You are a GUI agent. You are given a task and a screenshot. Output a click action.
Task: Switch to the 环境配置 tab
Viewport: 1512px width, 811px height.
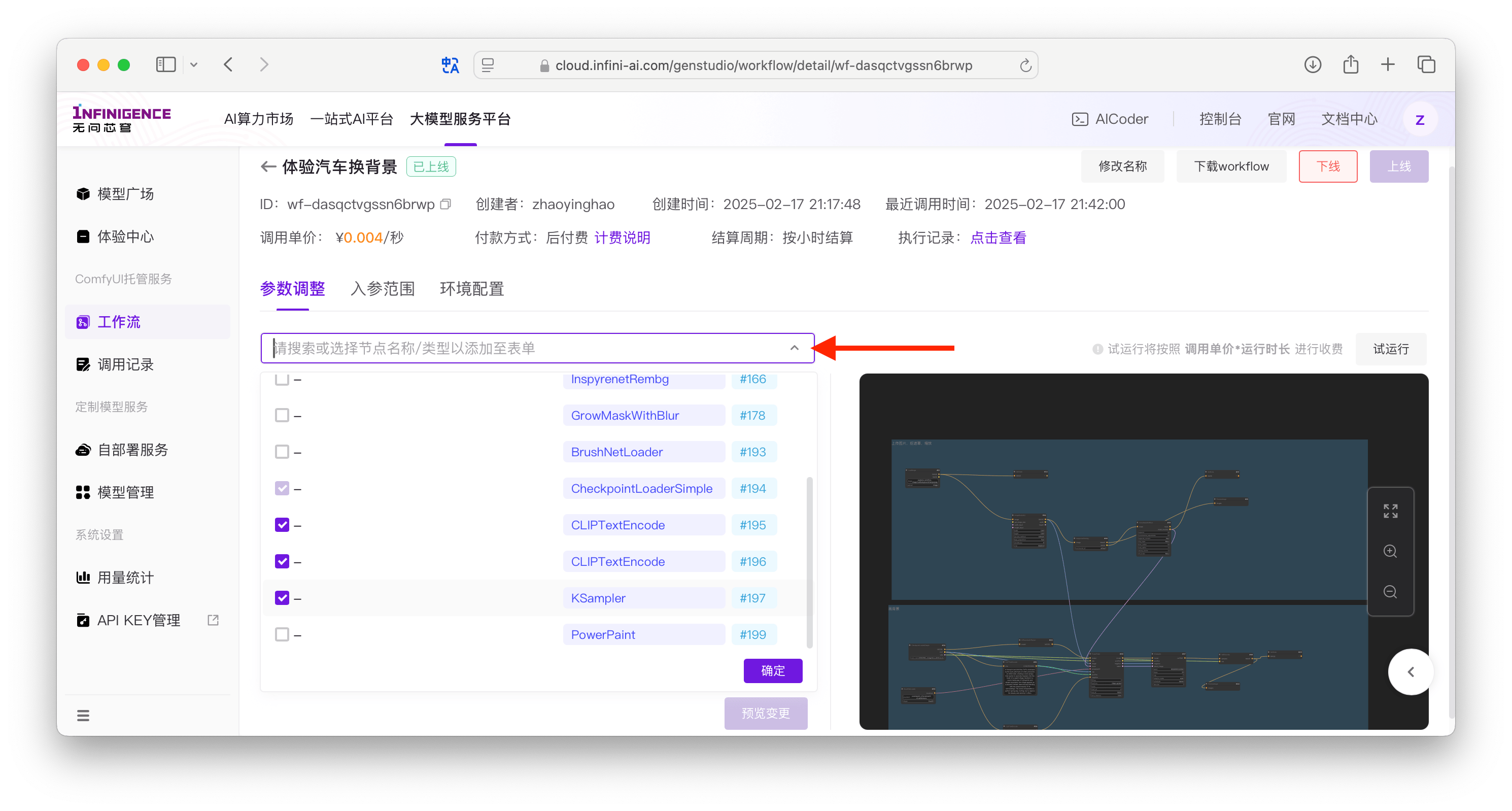click(472, 289)
